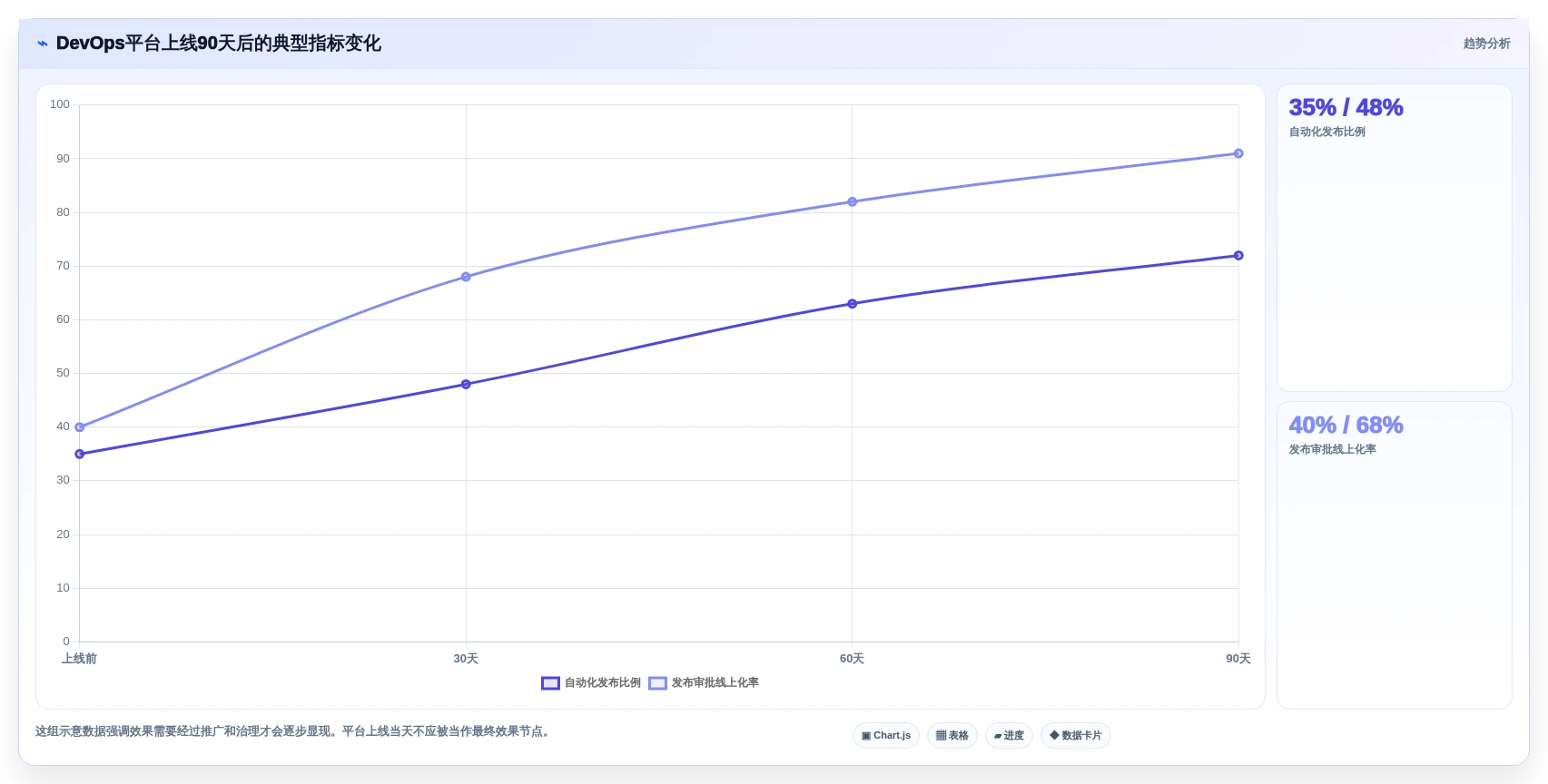
Task: Click the chart title DevOps平台上线90天后的典型指标变化
Action: click(219, 44)
